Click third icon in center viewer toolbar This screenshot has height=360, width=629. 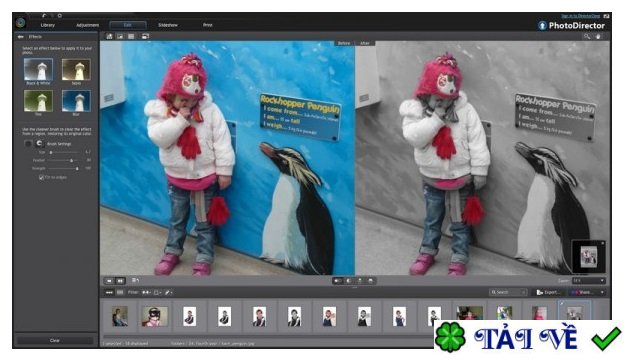360,281
